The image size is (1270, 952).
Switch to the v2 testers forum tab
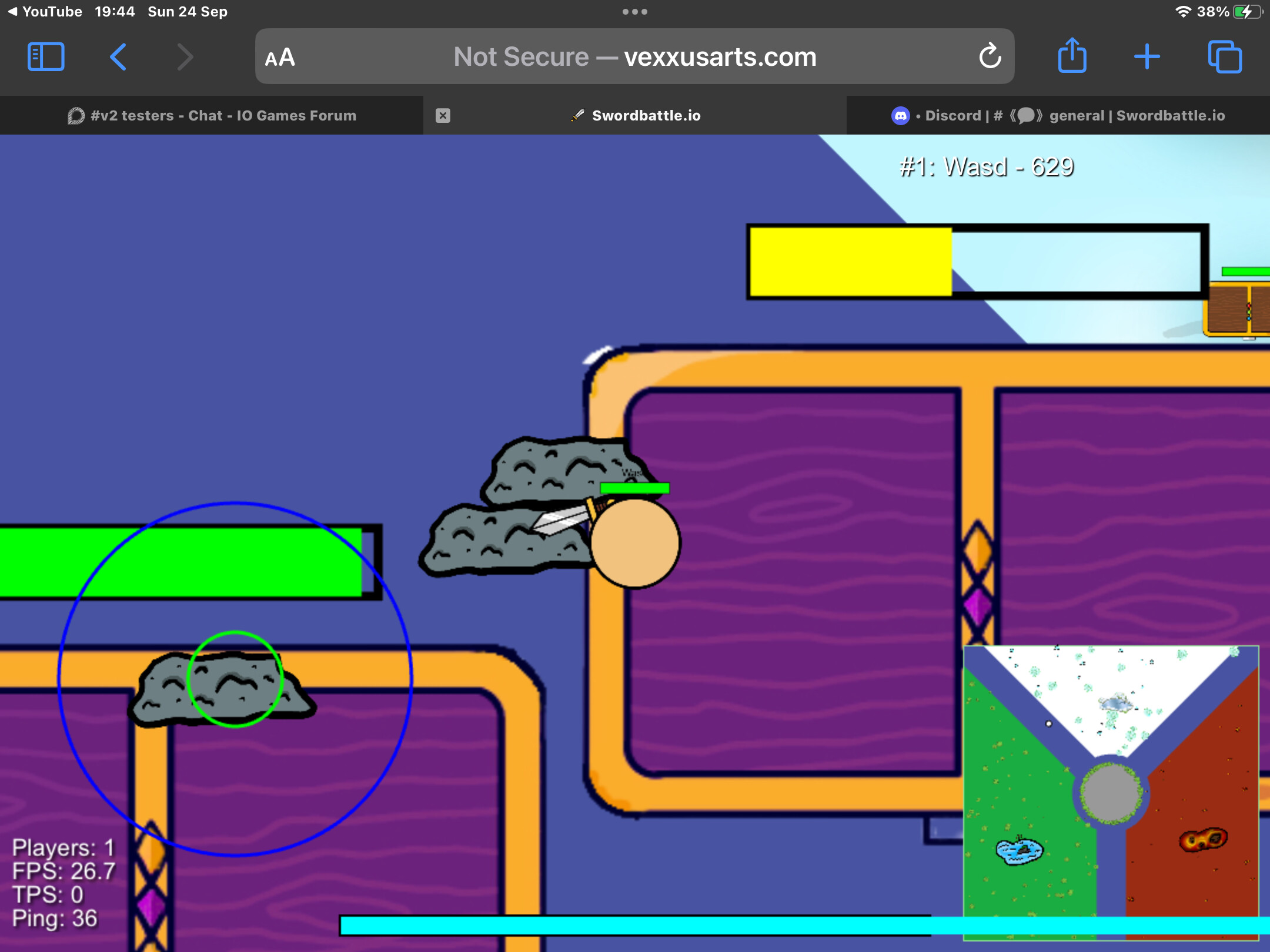[212, 116]
